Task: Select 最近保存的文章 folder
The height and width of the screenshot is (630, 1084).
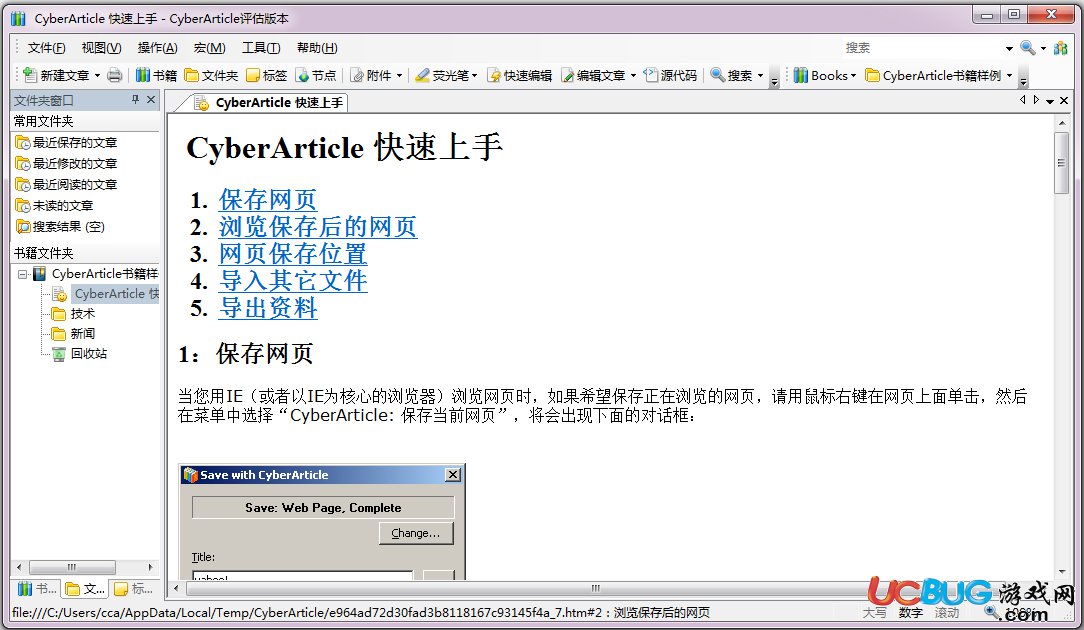Action: [x=66, y=142]
